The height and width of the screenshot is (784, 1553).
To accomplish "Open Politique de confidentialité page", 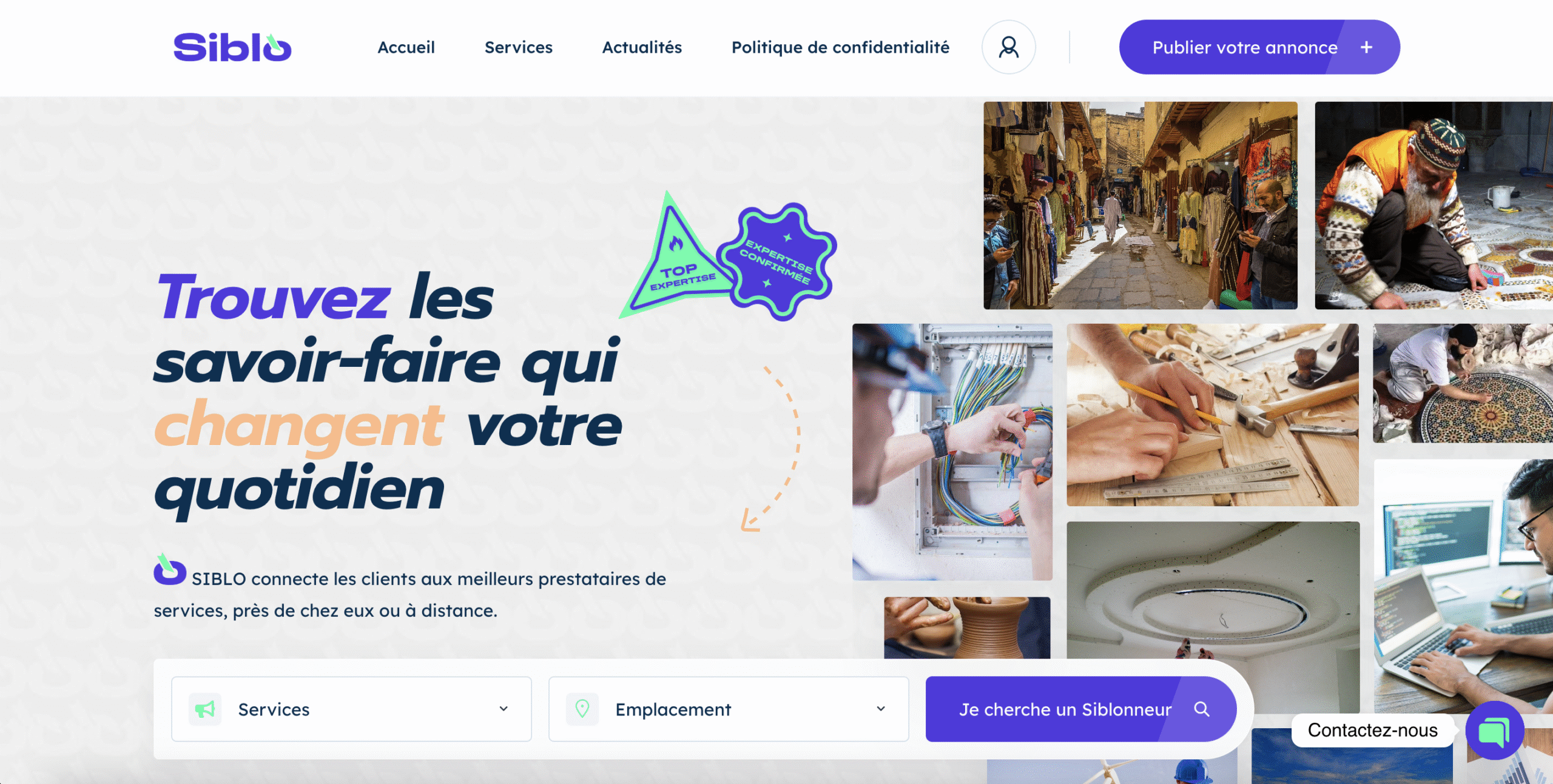I will pyautogui.click(x=840, y=47).
